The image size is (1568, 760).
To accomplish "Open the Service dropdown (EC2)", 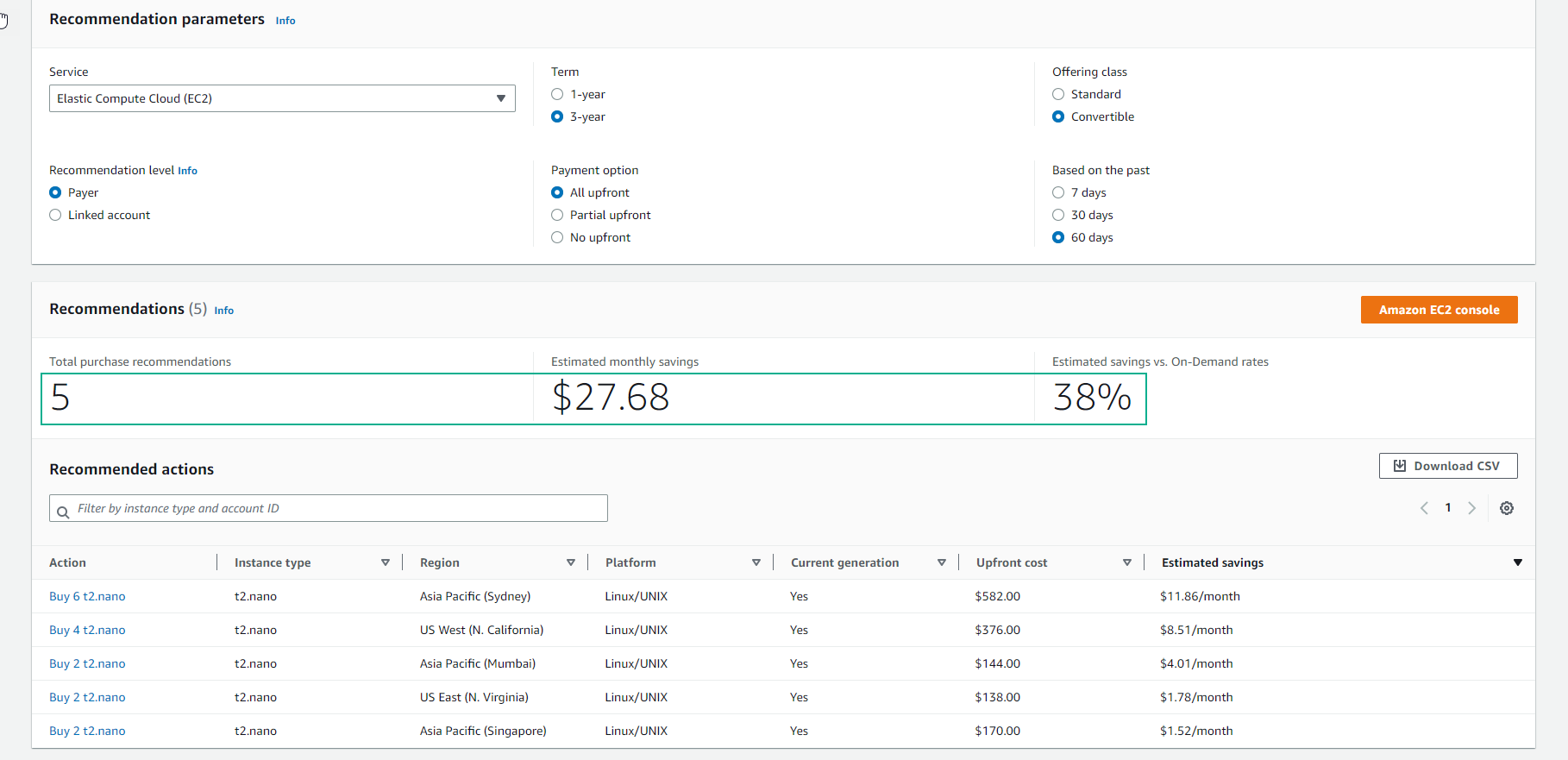I will coord(282,98).
